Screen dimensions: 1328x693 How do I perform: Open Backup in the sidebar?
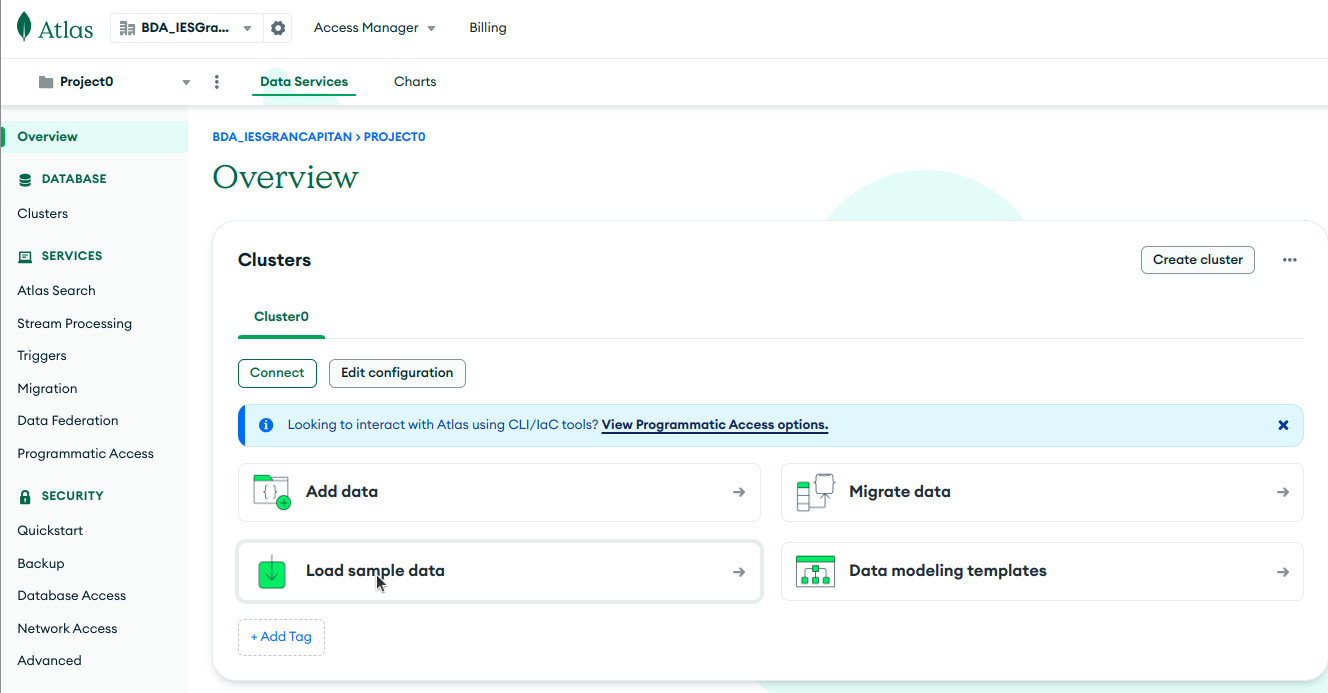click(x=41, y=564)
